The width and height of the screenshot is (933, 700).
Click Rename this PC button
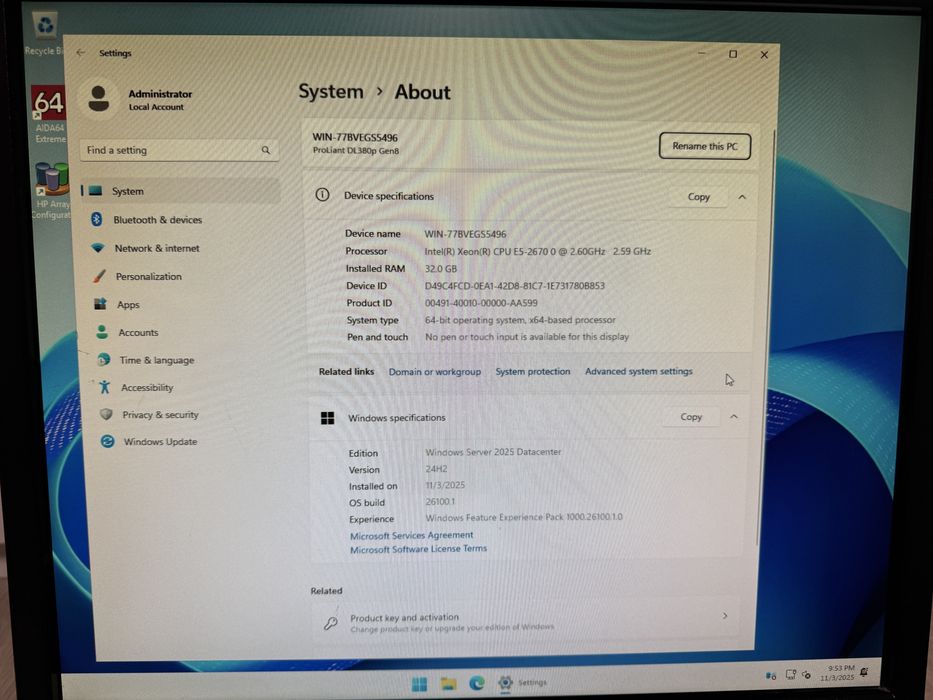point(705,146)
